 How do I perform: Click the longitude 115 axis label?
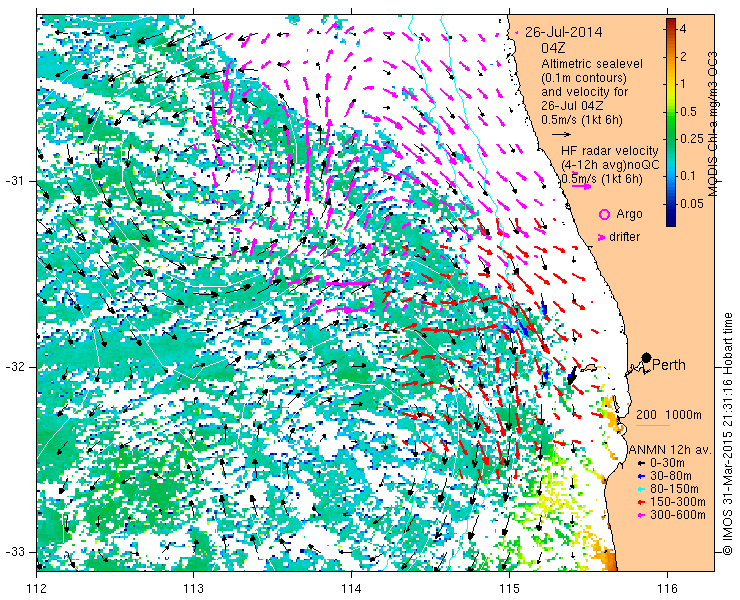coord(509,588)
